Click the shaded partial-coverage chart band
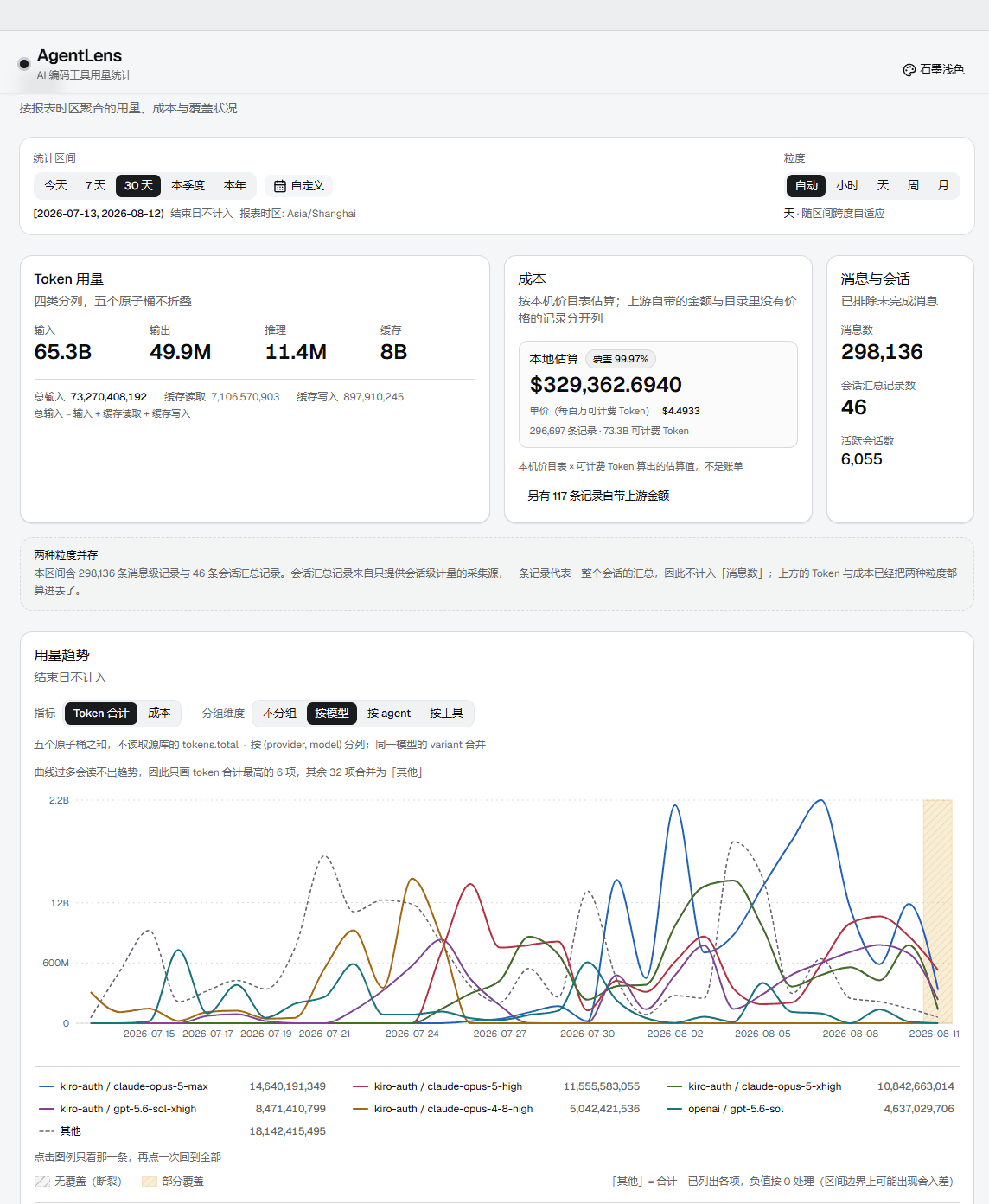 [937, 912]
